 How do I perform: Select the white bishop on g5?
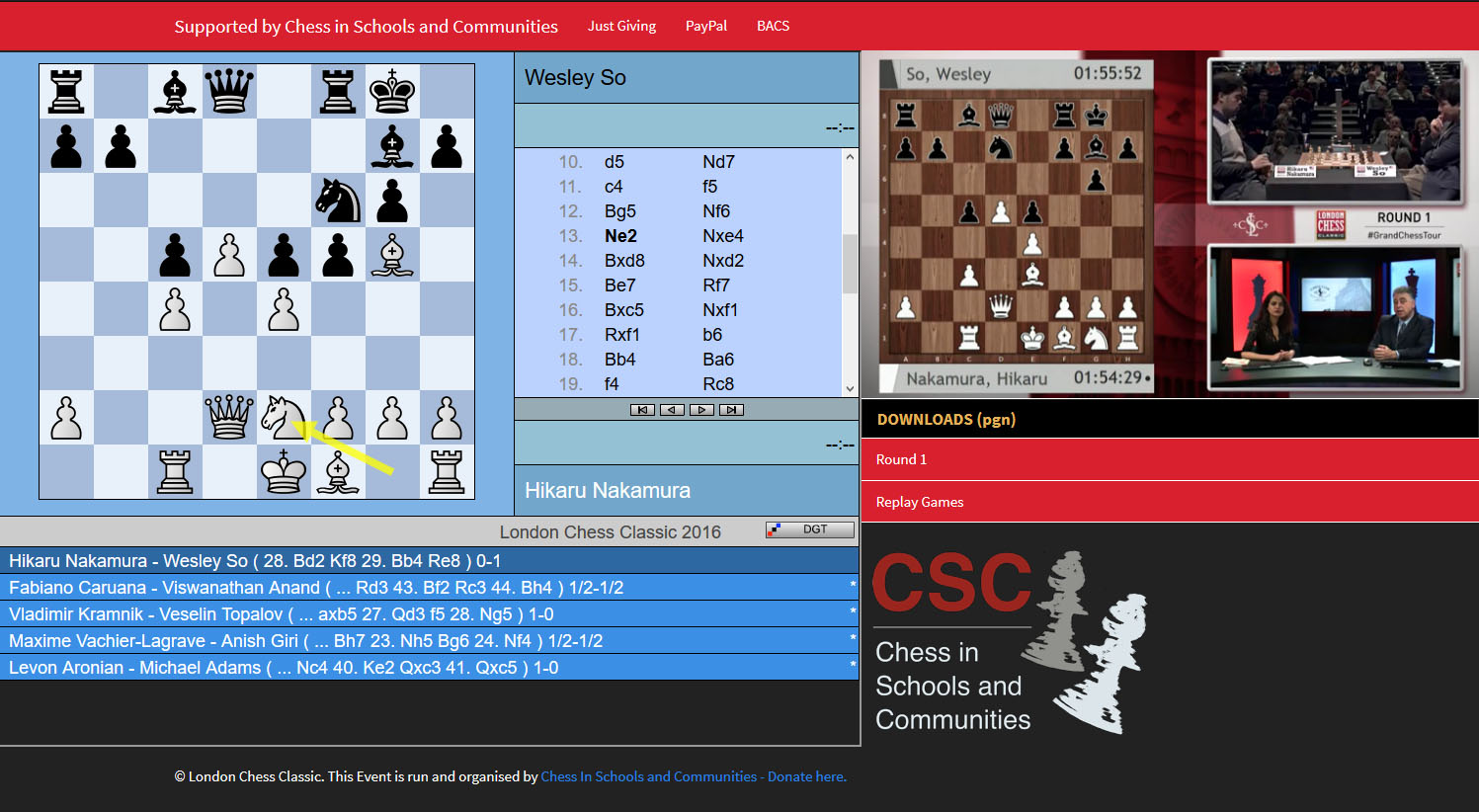pyautogui.click(x=392, y=254)
